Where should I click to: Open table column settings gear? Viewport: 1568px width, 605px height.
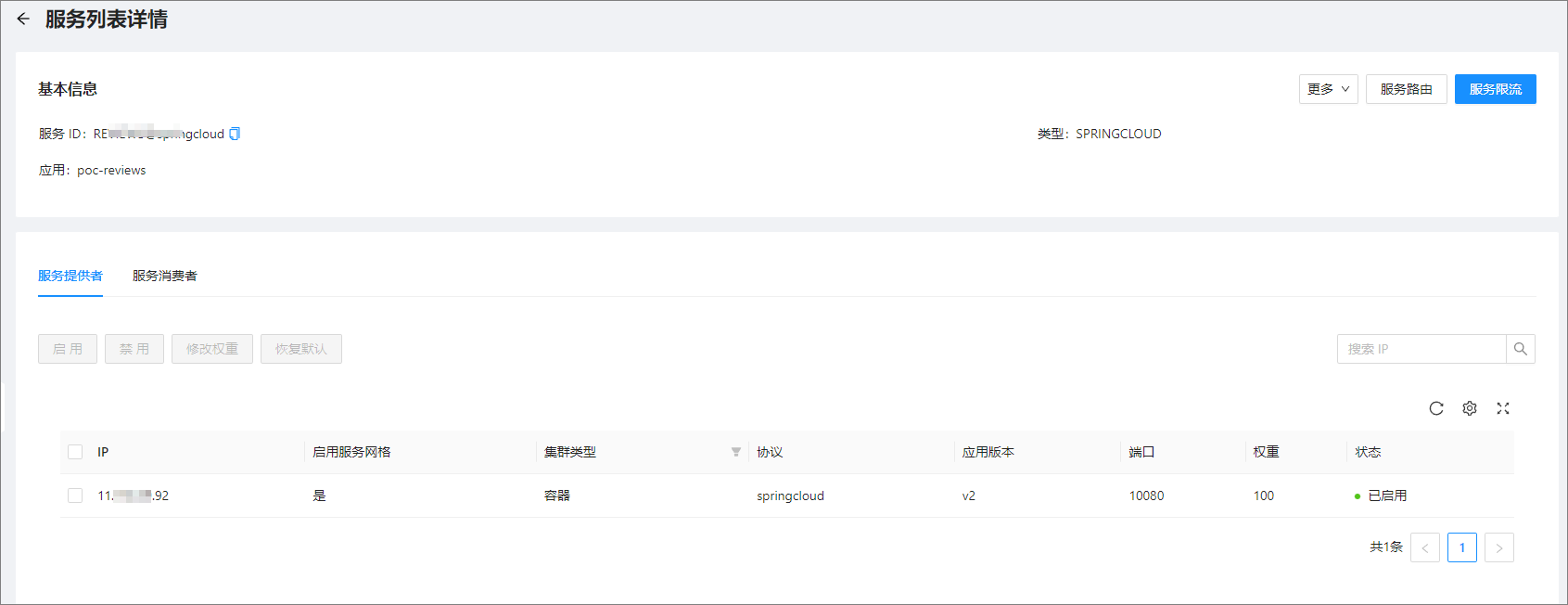1470,408
